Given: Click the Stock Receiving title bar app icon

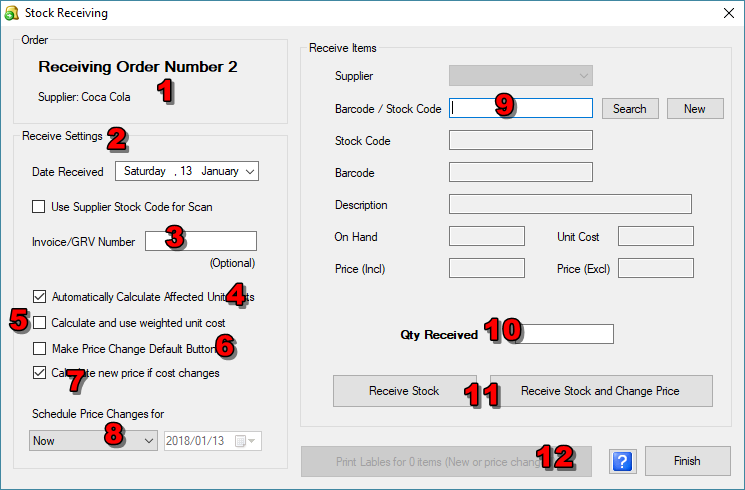Looking at the screenshot, I should click(12, 13).
